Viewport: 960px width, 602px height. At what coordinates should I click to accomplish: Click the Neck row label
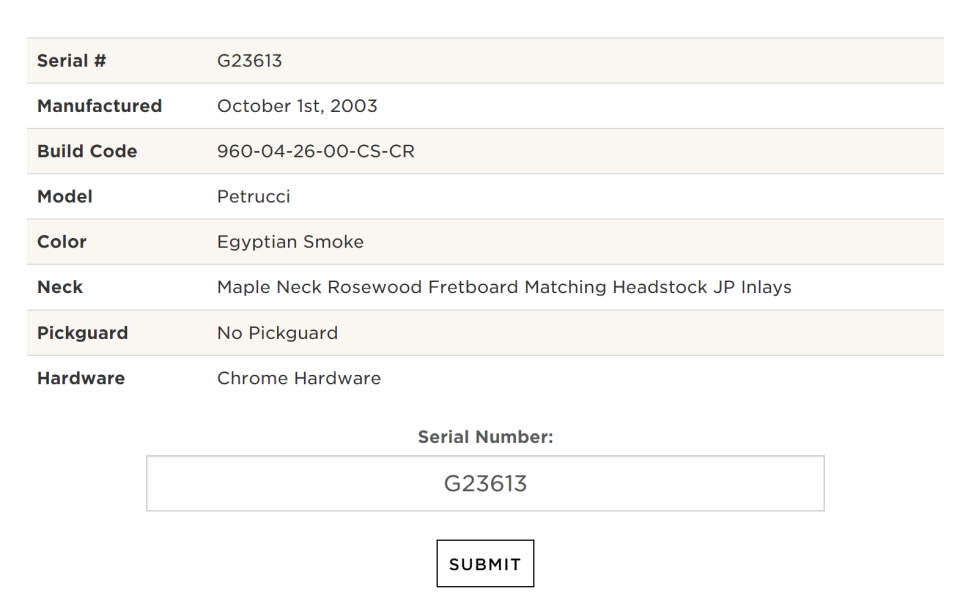[x=60, y=287]
